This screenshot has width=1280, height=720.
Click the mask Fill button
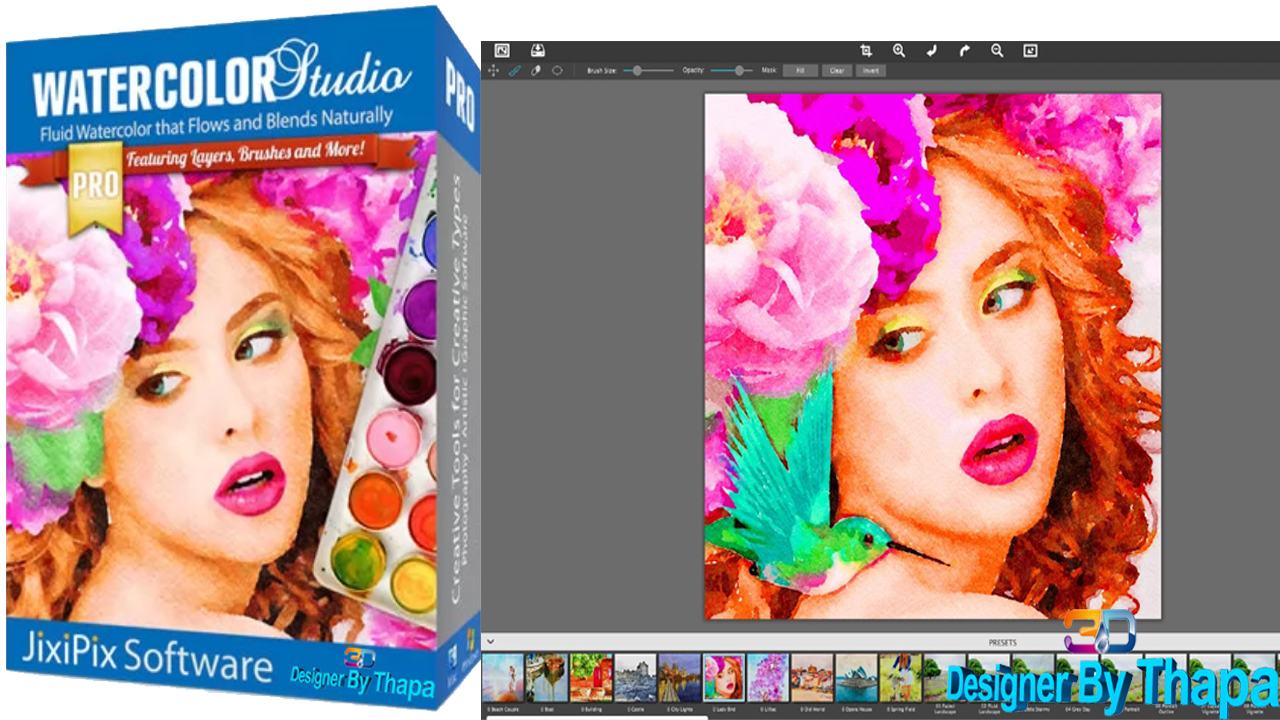800,71
